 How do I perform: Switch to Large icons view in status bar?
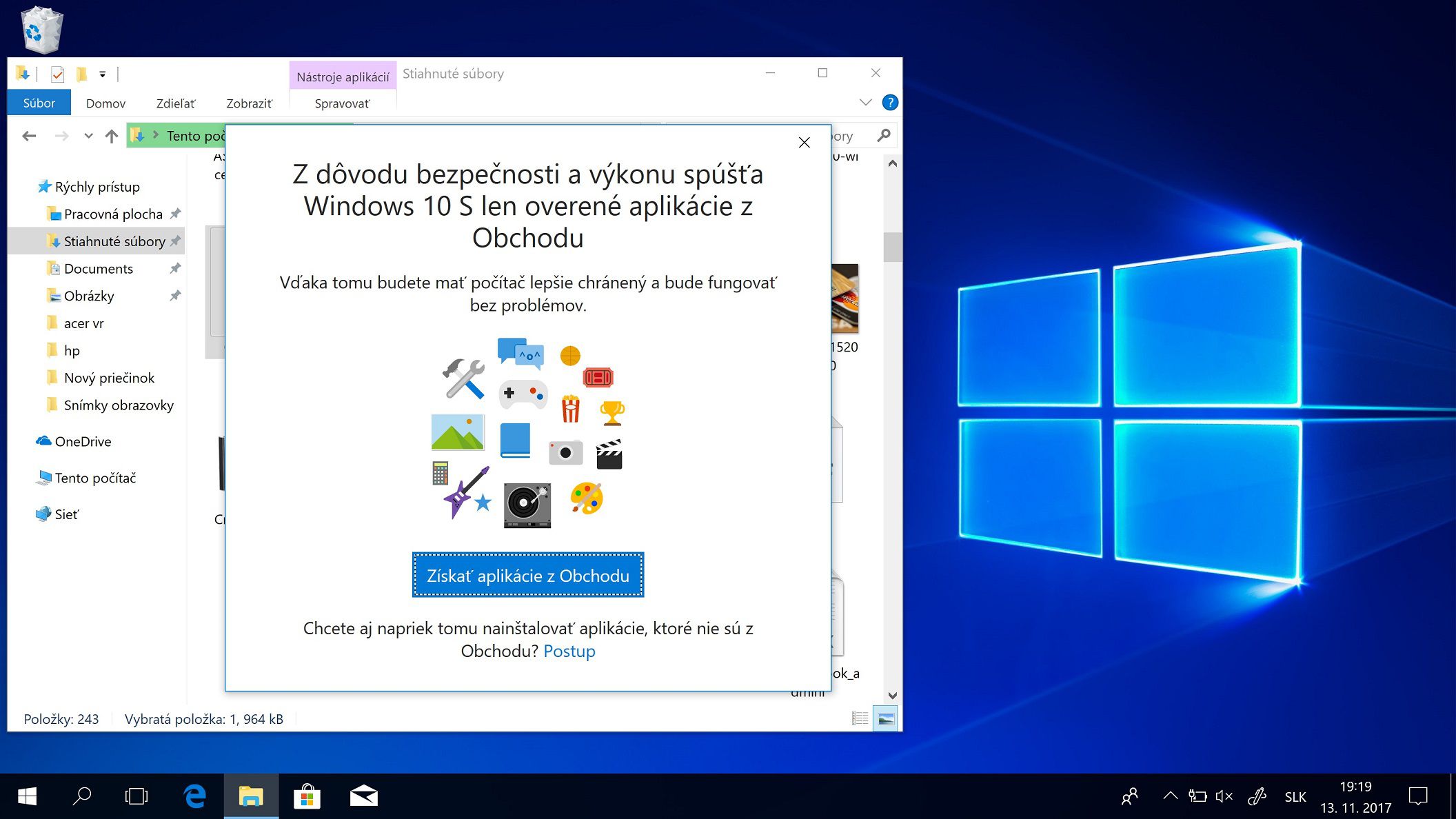coord(886,718)
